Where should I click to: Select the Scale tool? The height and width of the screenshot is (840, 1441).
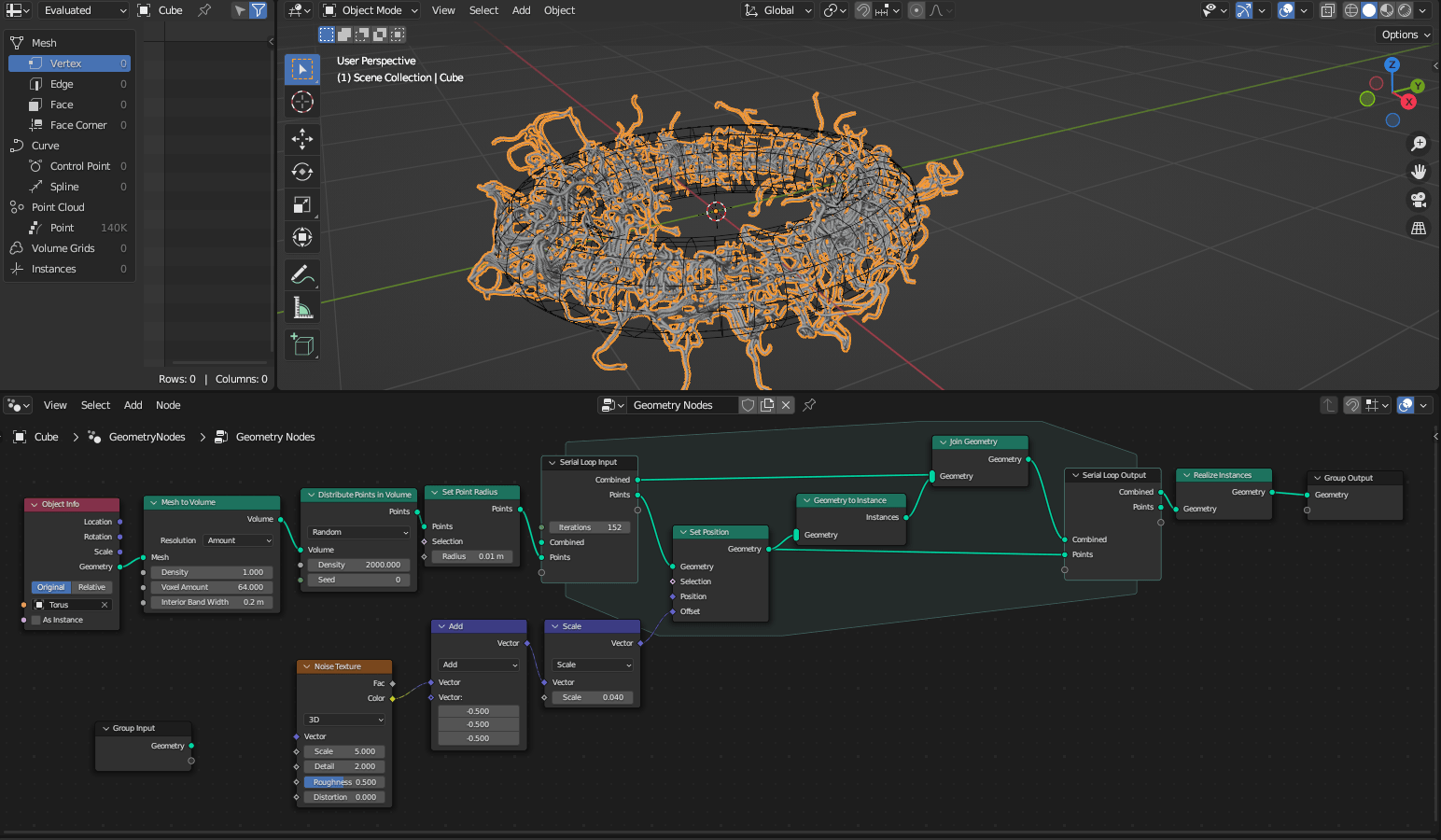pos(302,203)
